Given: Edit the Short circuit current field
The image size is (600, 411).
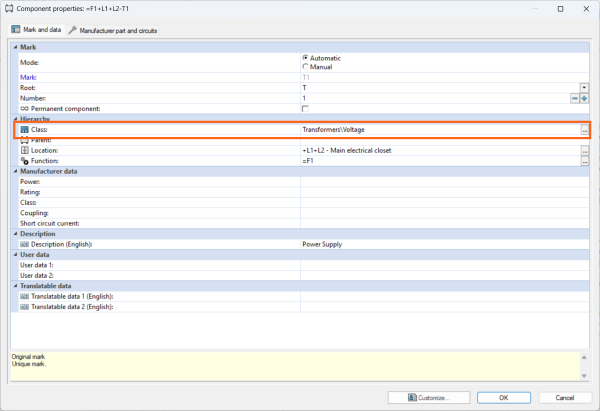Looking at the screenshot, I should 445,223.
